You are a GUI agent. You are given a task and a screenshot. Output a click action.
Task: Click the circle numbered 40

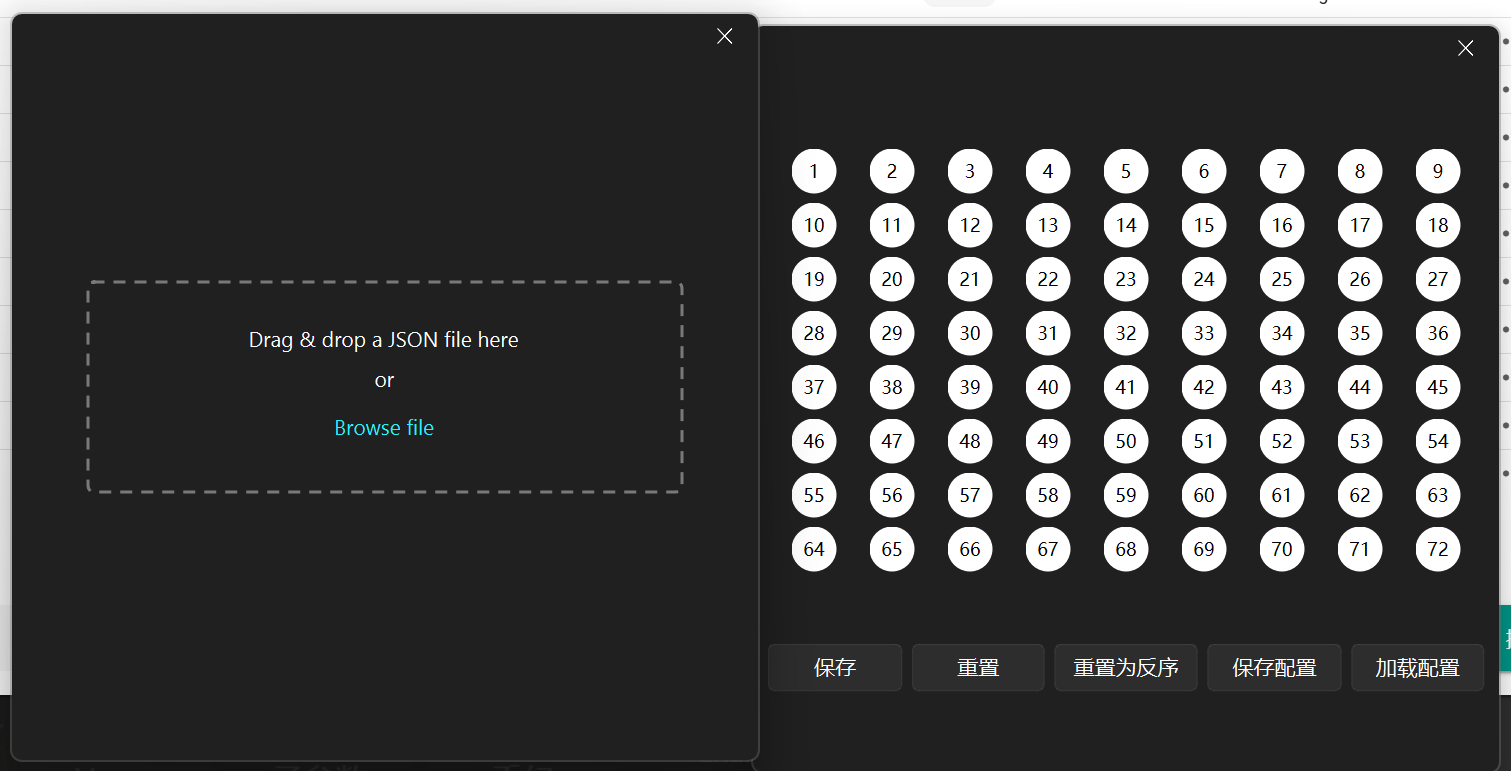tap(1048, 387)
